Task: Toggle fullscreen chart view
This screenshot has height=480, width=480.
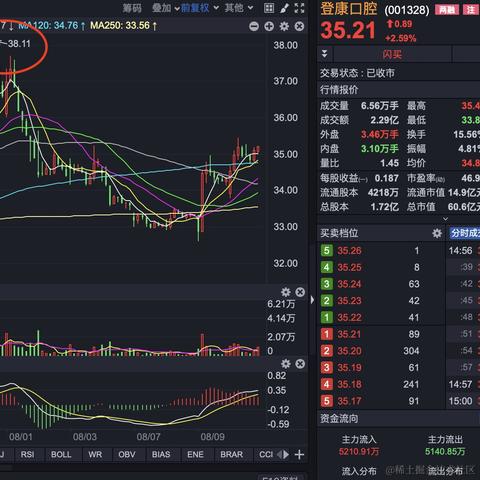Action: pos(299,8)
